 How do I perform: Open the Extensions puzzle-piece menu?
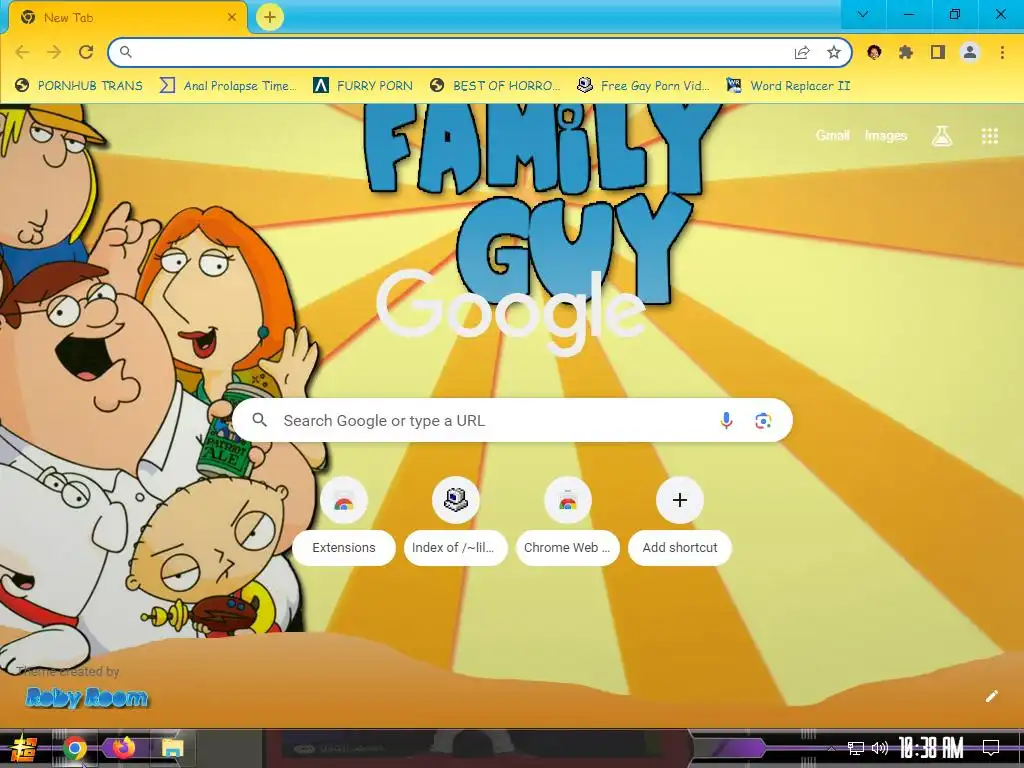906,52
